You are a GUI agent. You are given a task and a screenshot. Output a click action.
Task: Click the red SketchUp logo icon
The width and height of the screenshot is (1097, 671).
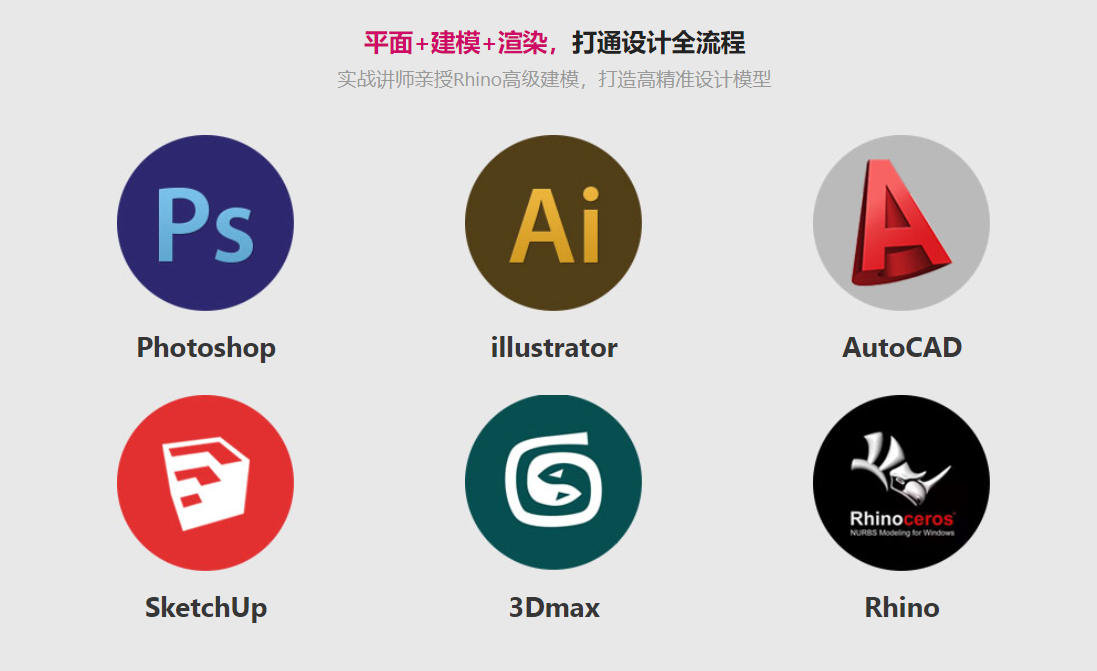pos(205,483)
